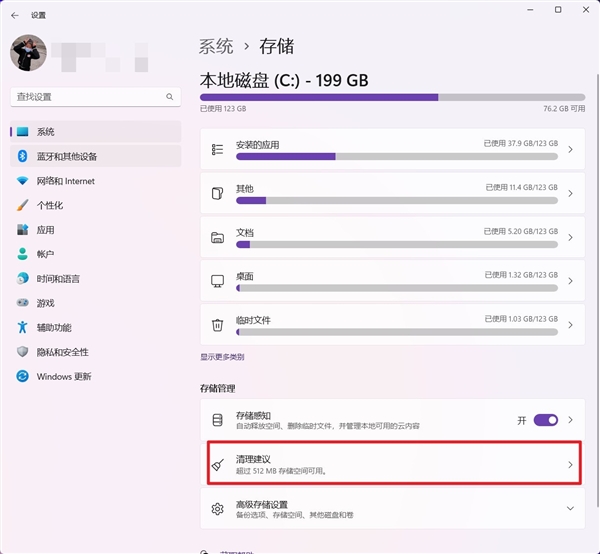Expand 桌面 category chevron
The image size is (600, 554).
pyautogui.click(x=571, y=281)
